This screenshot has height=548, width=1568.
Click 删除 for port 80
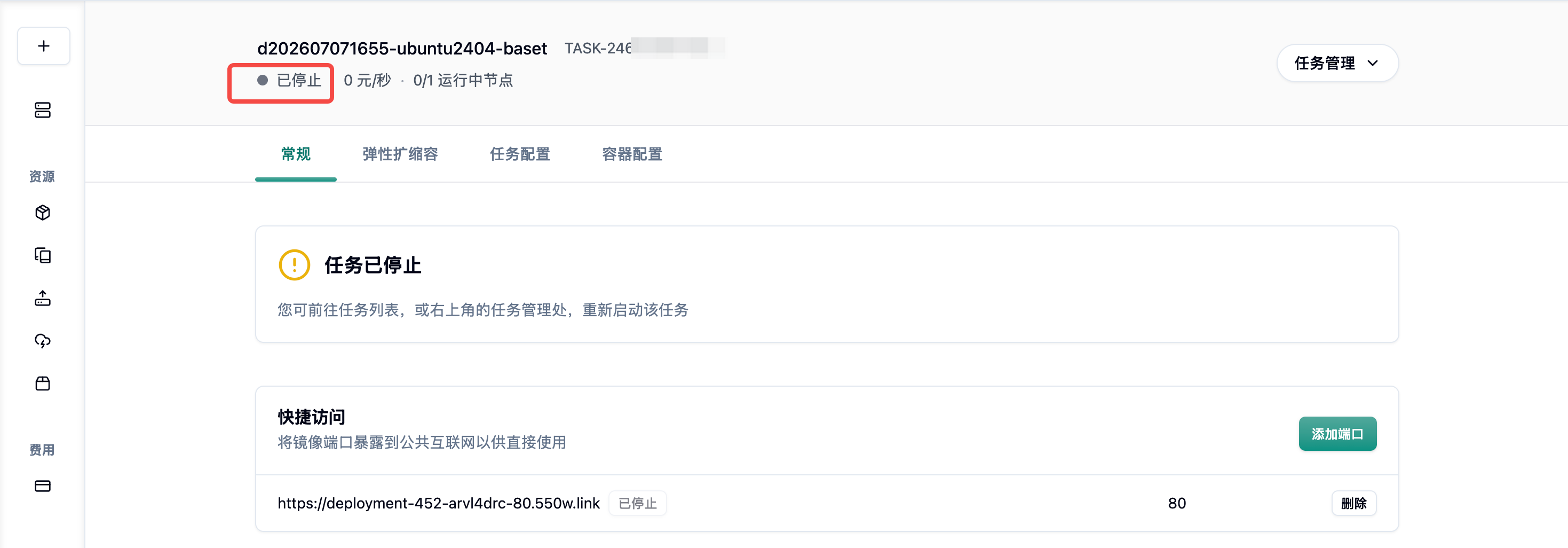coord(1354,503)
